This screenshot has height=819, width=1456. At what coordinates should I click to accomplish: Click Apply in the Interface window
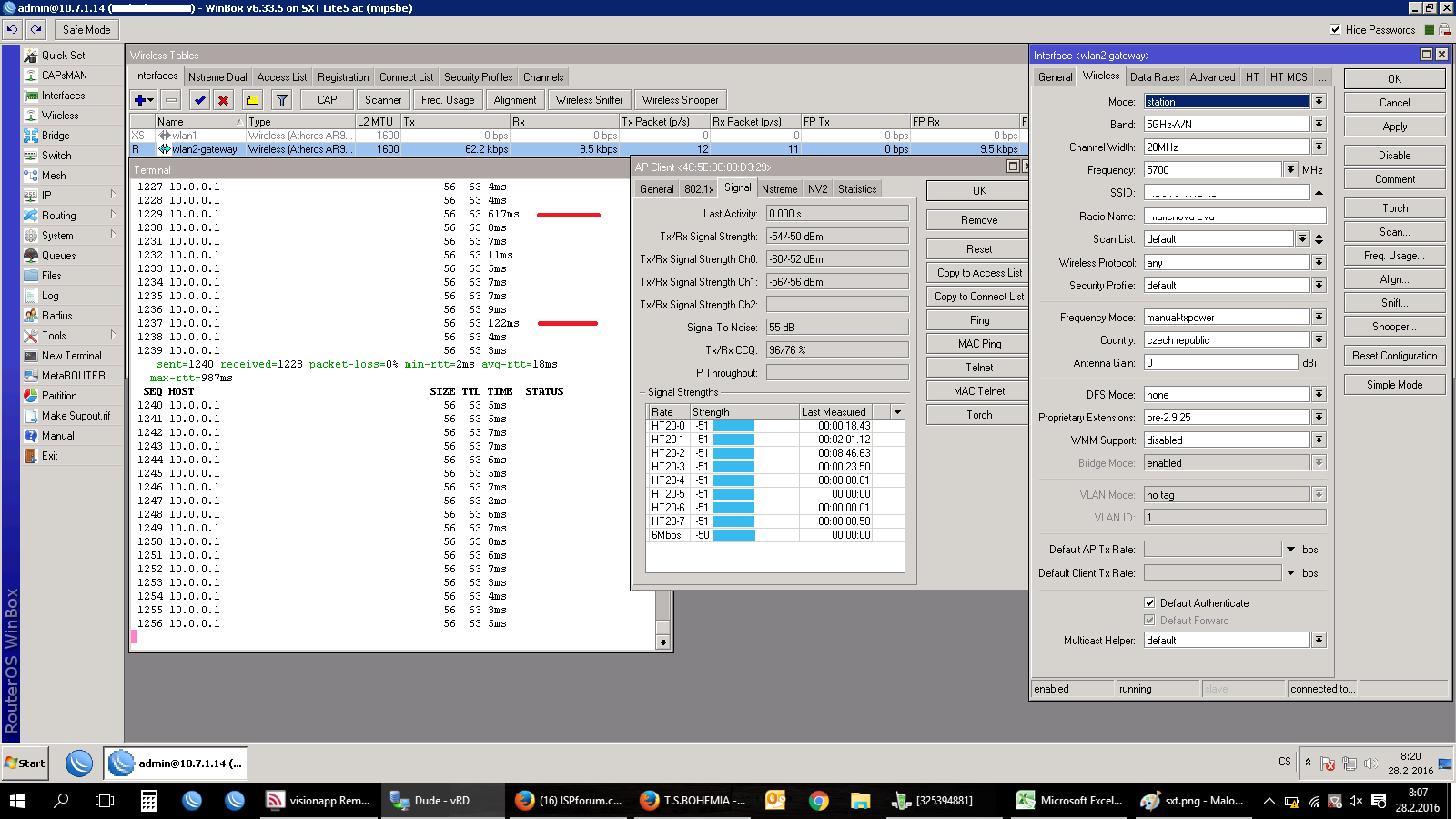[1394, 126]
